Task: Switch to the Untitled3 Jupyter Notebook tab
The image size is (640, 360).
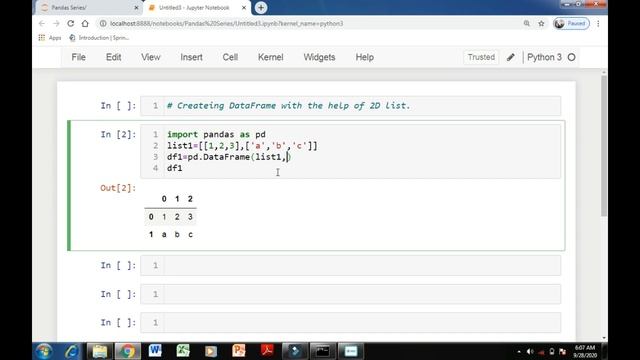Action: (x=194, y=8)
